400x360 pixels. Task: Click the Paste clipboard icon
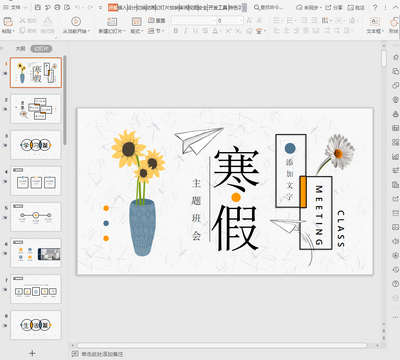8,22
